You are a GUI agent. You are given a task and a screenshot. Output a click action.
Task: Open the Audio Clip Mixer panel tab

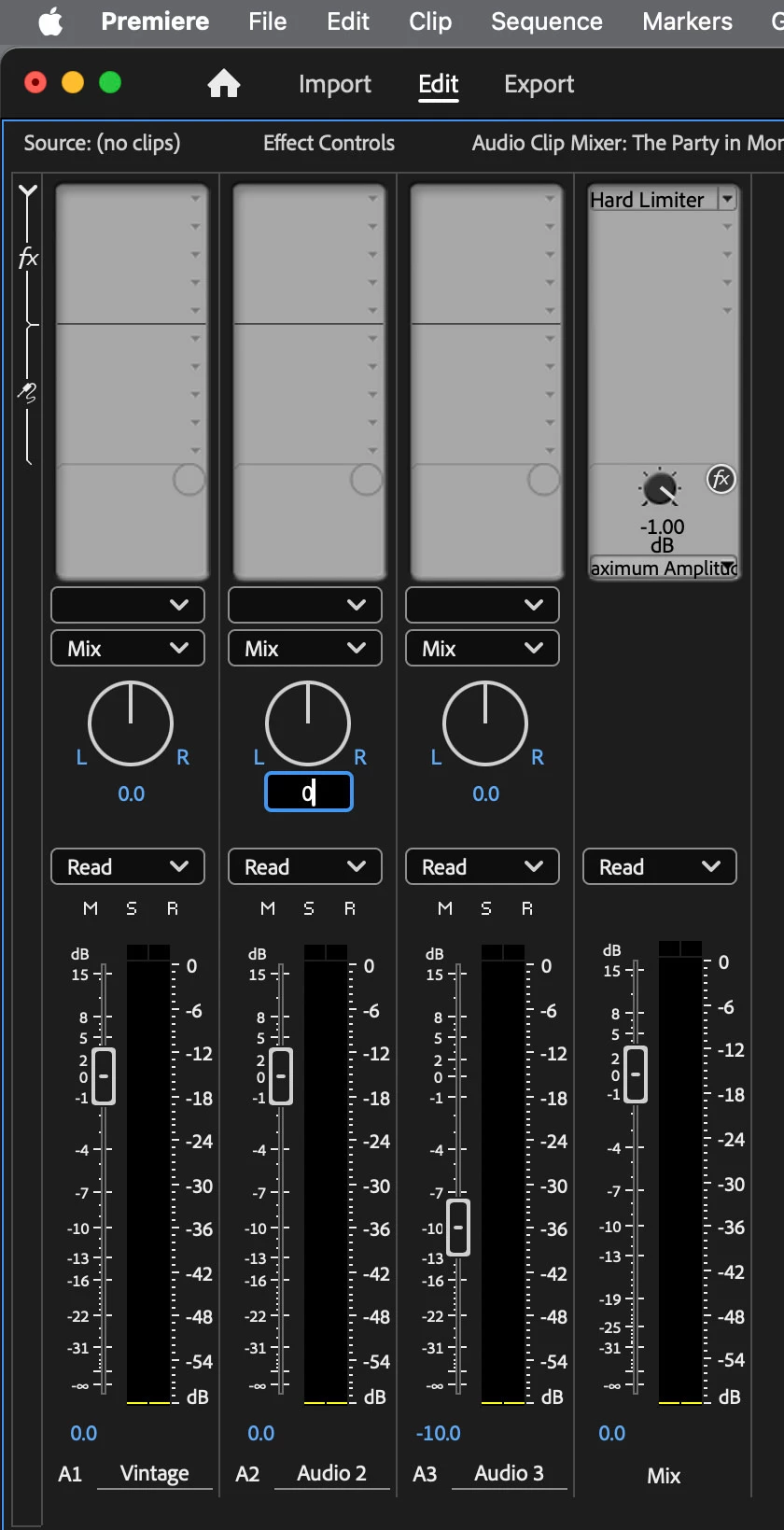click(x=627, y=143)
